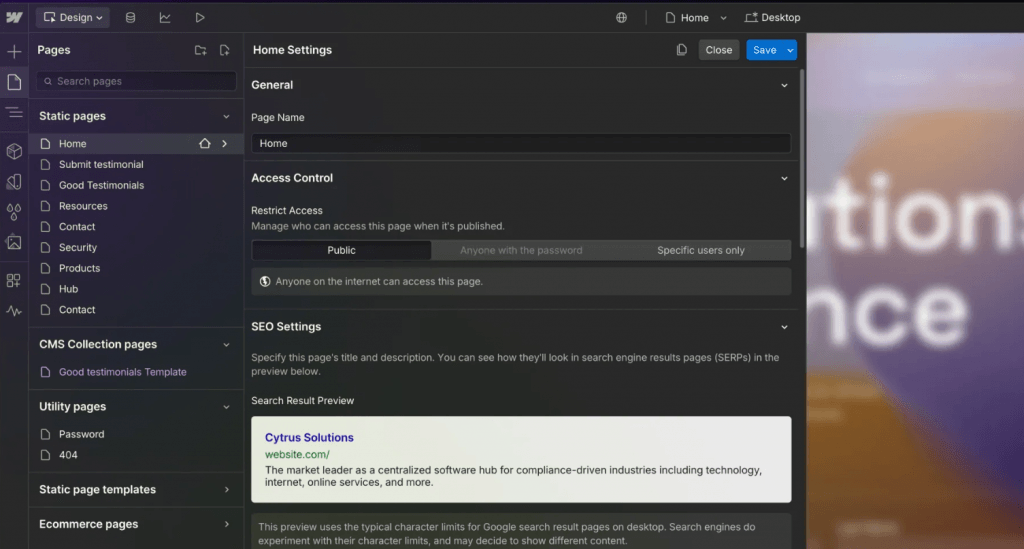This screenshot has width=1024, height=549.
Task: Select Specific users only option
Action: point(701,251)
